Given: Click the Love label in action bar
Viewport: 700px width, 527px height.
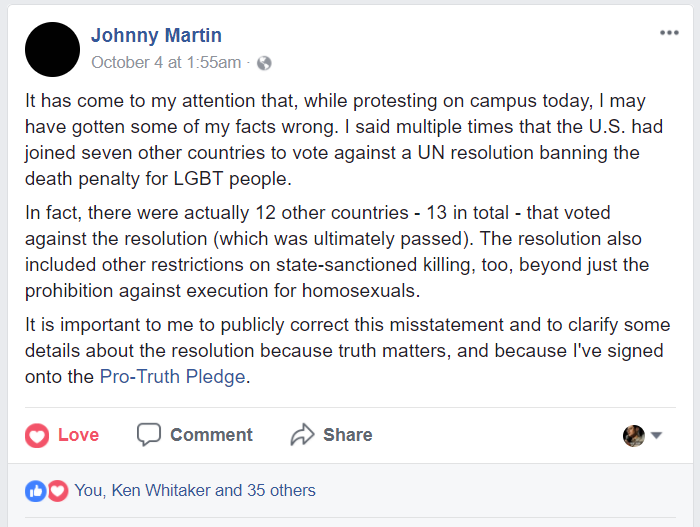Looking at the screenshot, I should coord(78,435).
